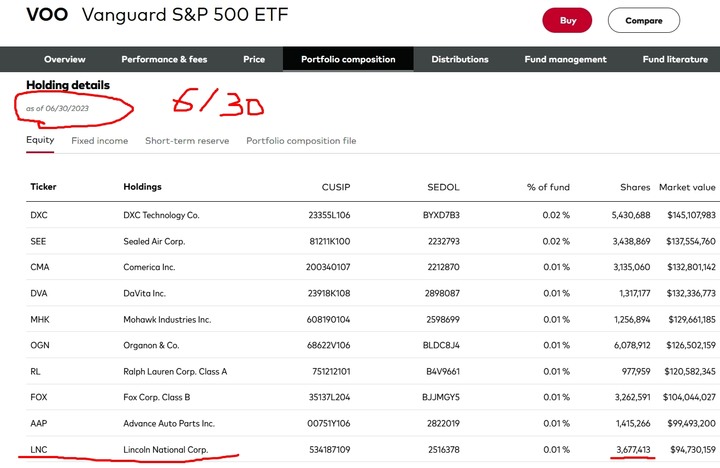Click market value $94,730,159
The height and width of the screenshot is (468, 720).
[693, 449]
